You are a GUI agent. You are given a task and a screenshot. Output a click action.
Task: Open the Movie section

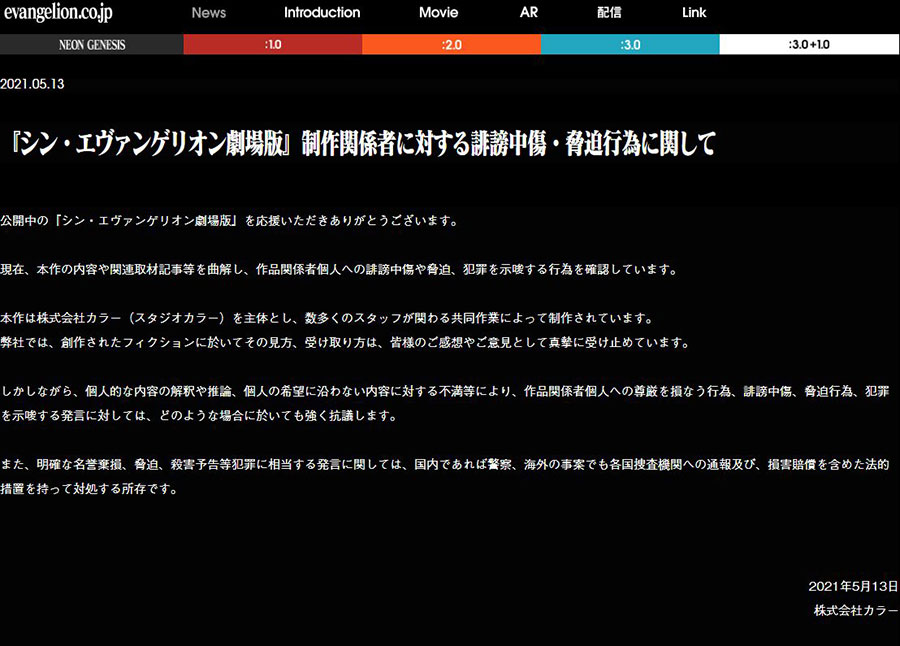pyautogui.click(x=439, y=13)
